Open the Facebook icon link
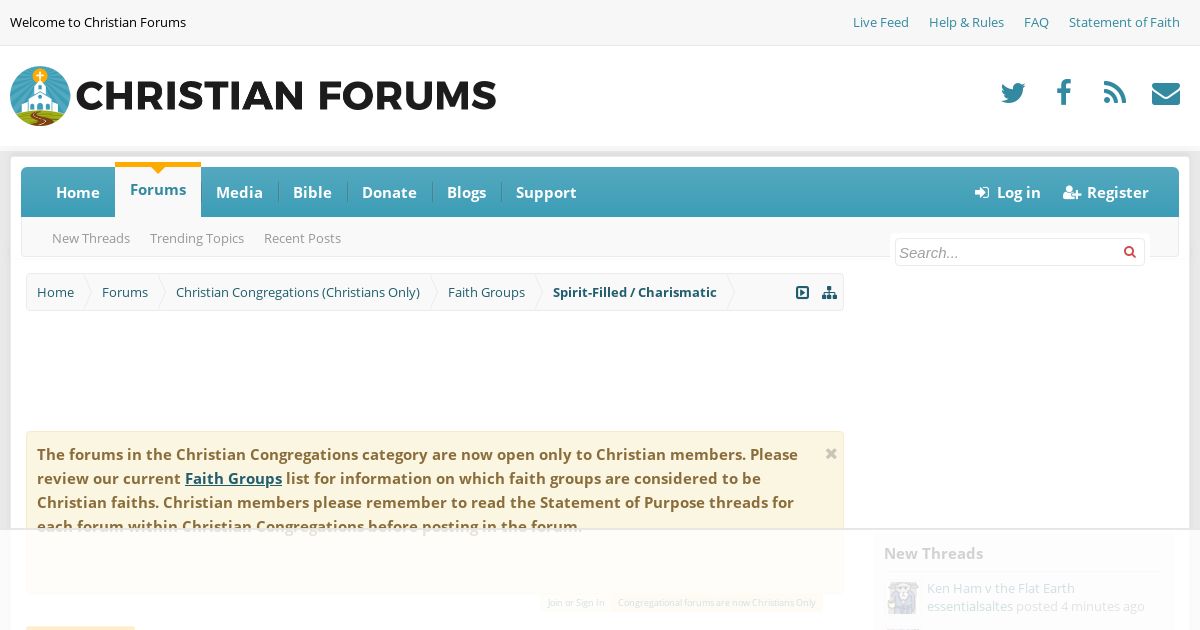 point(1064,93)
